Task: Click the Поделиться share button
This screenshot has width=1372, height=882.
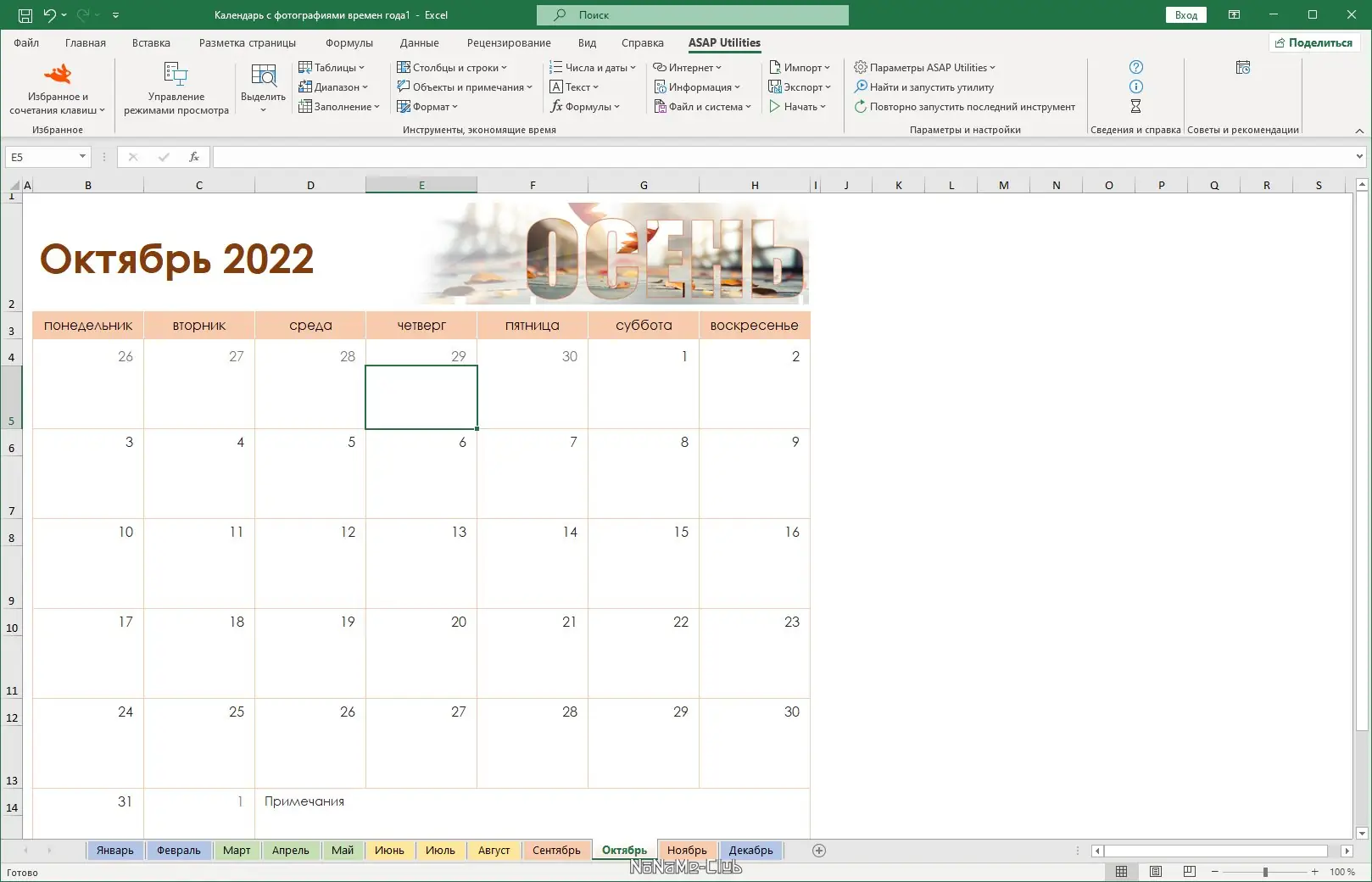Action: tap(1314, 42)
